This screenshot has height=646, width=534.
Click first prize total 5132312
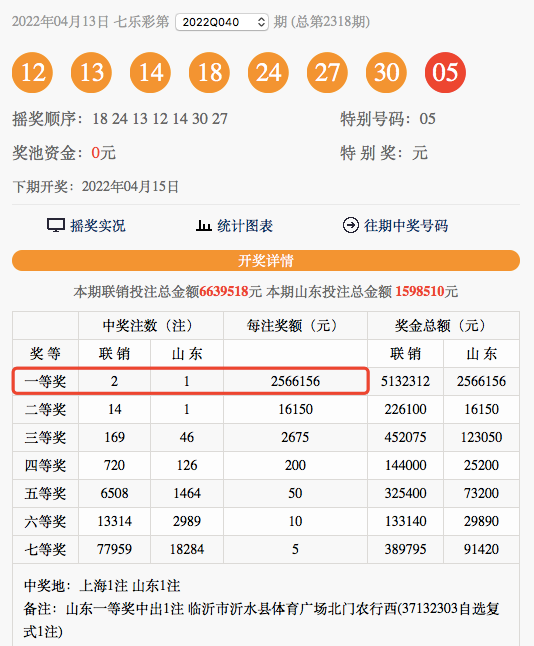coord(405,381)
